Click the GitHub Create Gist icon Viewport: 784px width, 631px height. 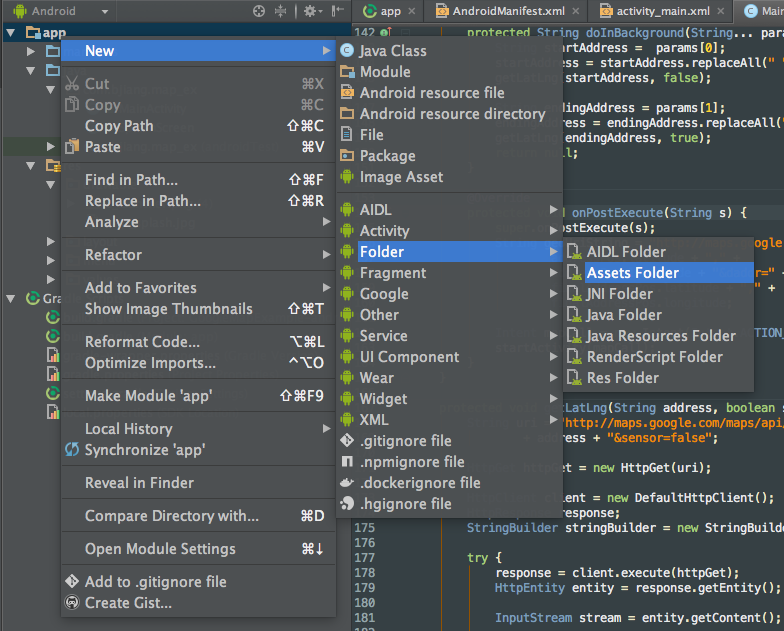(x=72, y=602)
